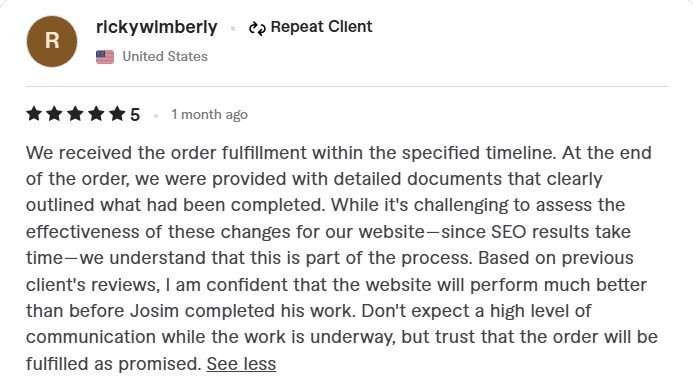Click the fourth rating star
Screen dimensions: 693x391
pos(96,114)
